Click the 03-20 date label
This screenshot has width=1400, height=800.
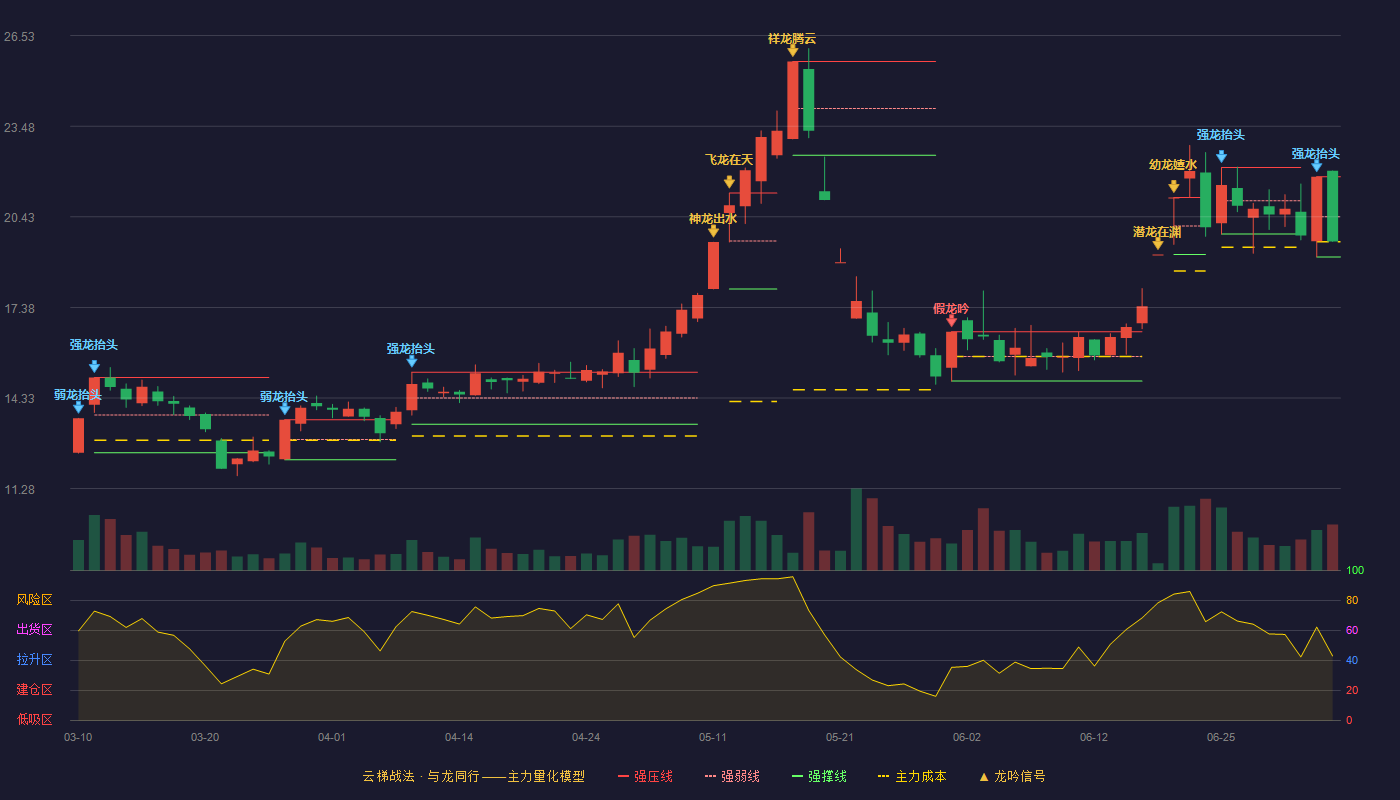pyautogui.click(x=205, y=737)
